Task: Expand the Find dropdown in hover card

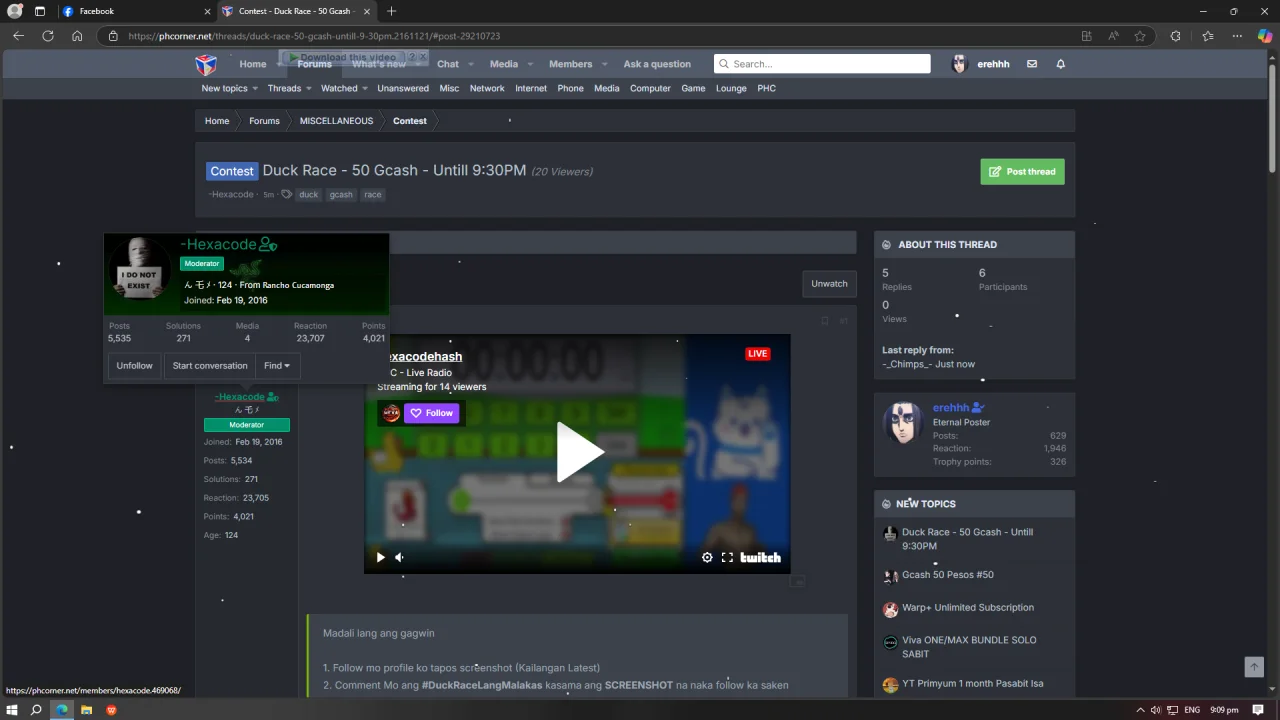Action: pos(277,366)
